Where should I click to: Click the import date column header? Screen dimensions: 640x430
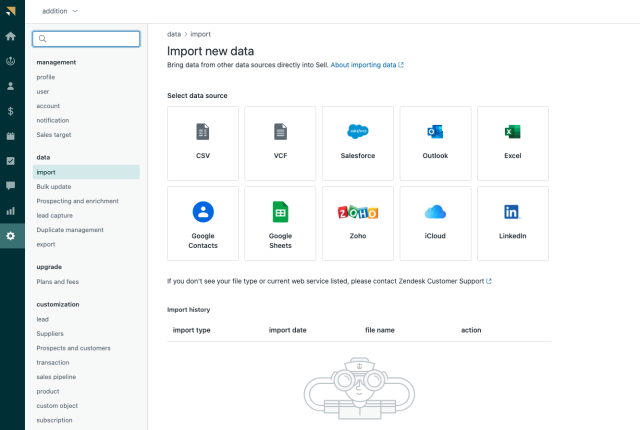coord(287,330)
